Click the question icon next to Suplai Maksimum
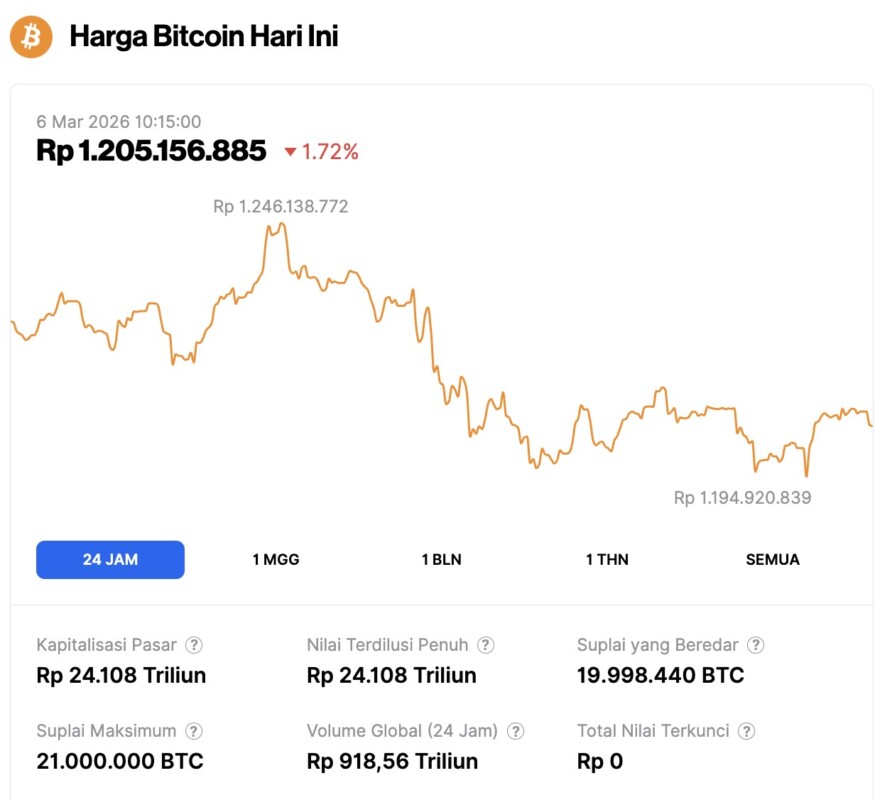This screenshot has height=800, width=875. click(x=194, y=732)
